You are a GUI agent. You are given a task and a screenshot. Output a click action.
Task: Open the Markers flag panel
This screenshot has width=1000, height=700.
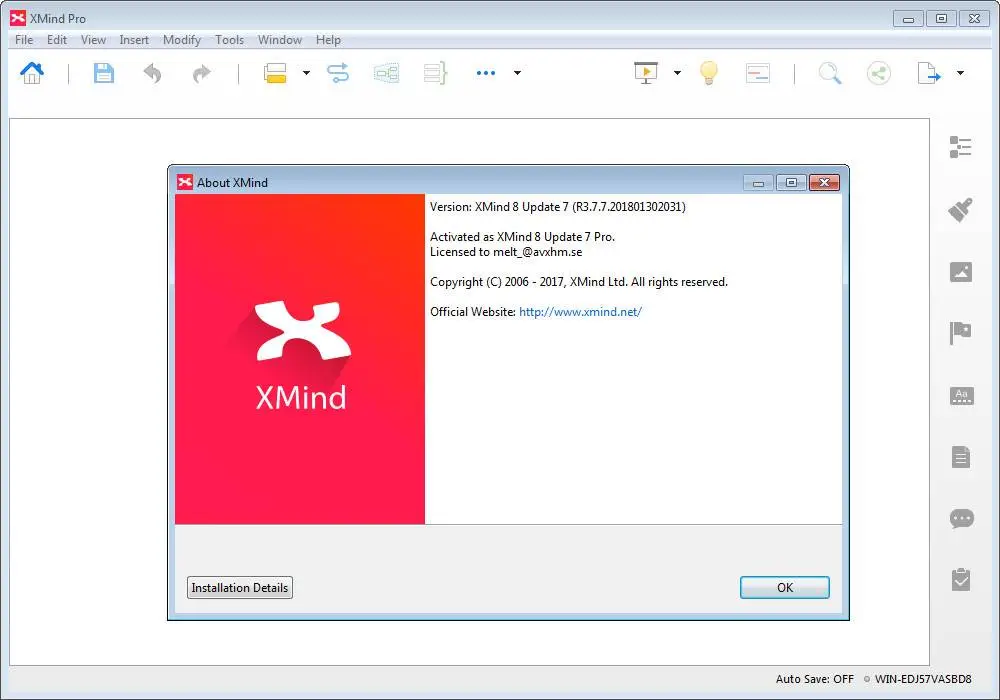pos(960,333)
